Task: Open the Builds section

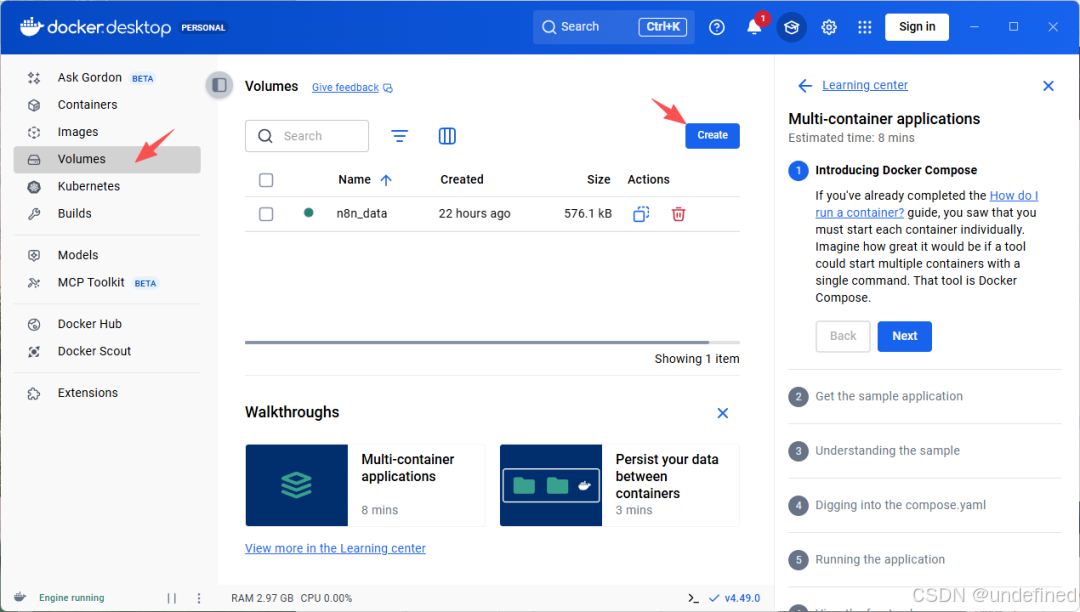Action: [x=107, y=213]
